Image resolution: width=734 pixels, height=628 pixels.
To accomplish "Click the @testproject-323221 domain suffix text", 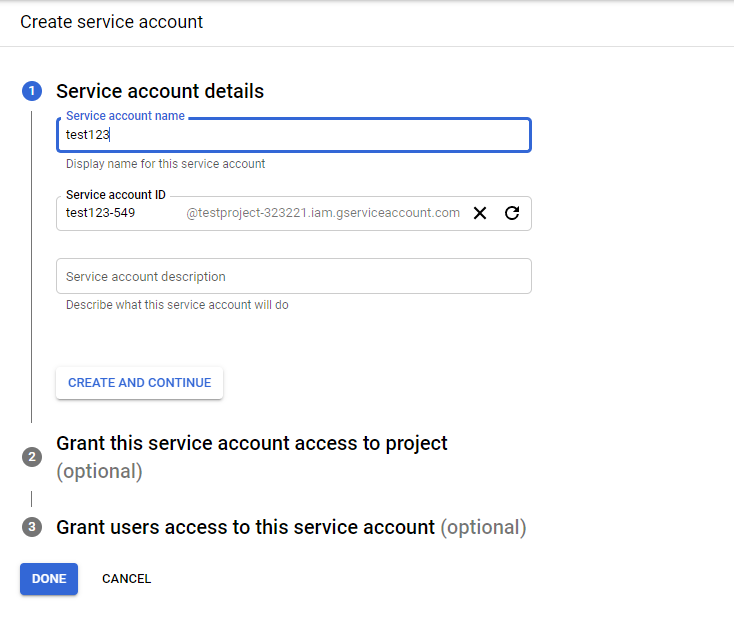I will (x=323, y=213).
